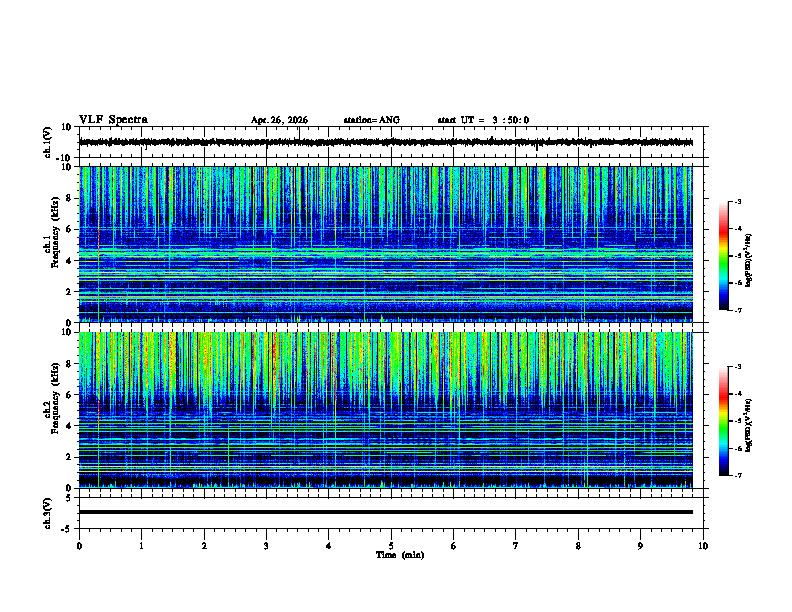Click the start UT time label
The height and width of the screenshot is (612, 792).
click(483, 120)
